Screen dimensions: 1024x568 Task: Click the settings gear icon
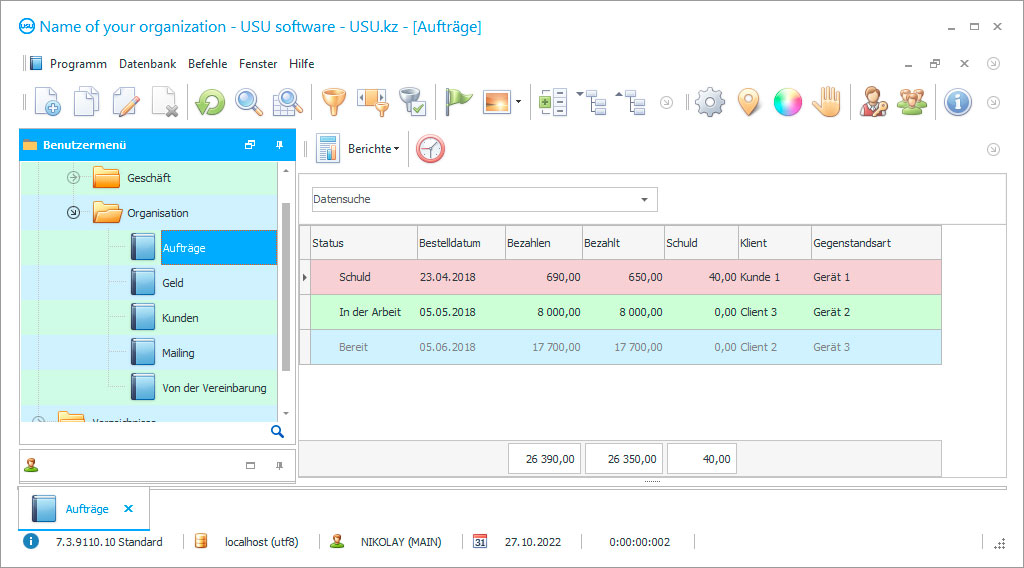click(x=710, y=103)
